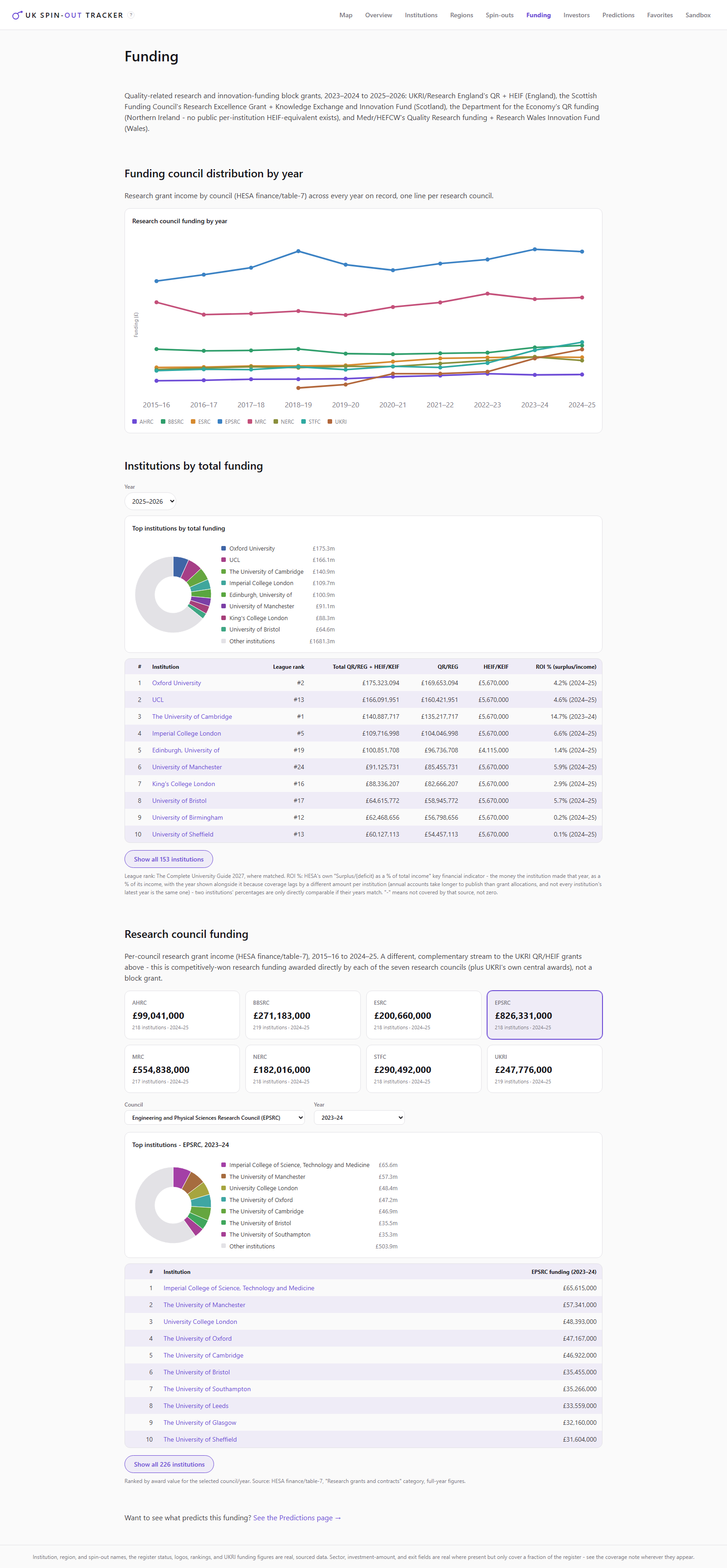Open University of Birmingham link
The height and width of the screenshot is (1568, 727).
pos(187,817)
